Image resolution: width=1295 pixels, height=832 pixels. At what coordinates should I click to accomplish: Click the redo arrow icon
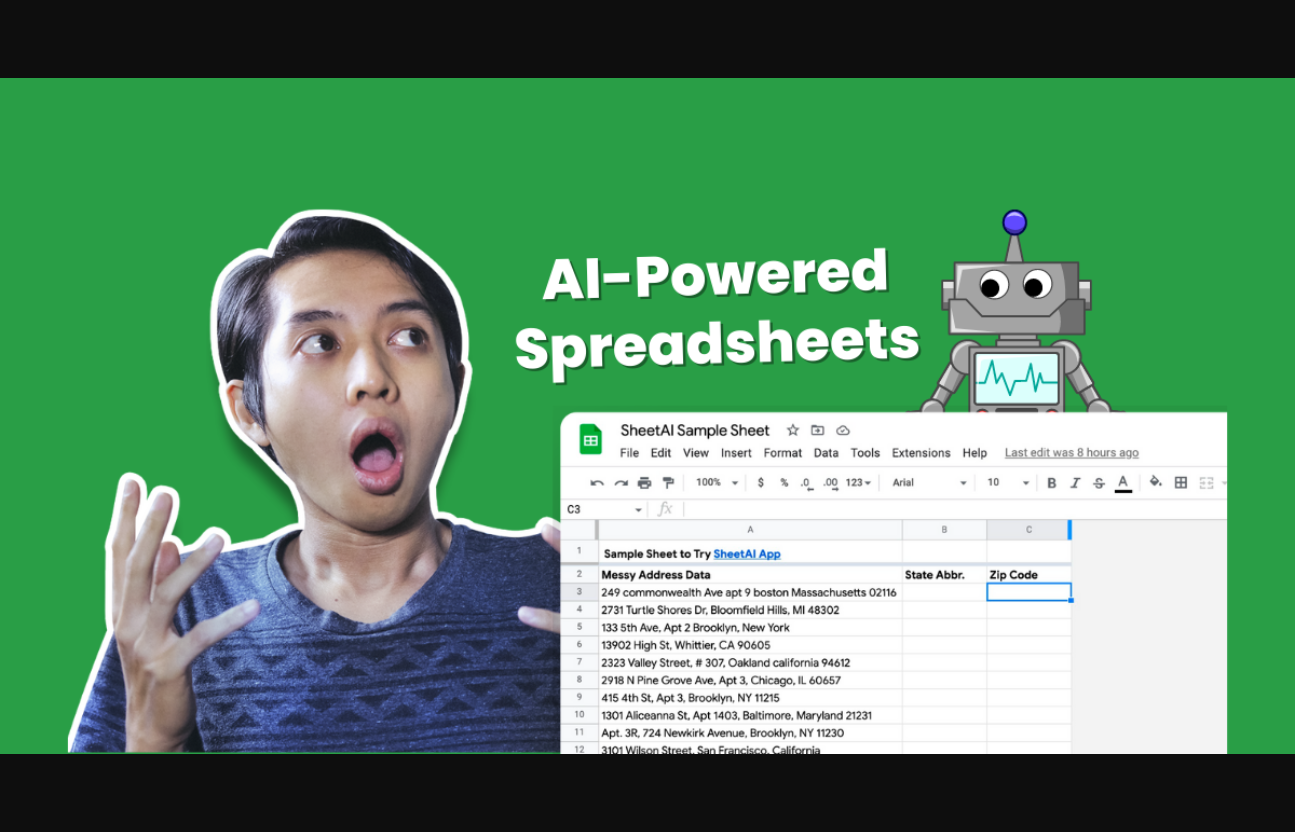(621, 483)
